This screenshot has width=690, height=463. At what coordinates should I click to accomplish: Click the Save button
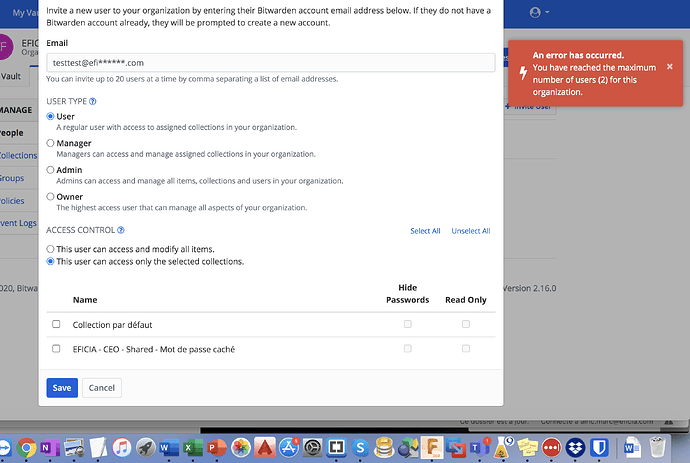[62, 388]
